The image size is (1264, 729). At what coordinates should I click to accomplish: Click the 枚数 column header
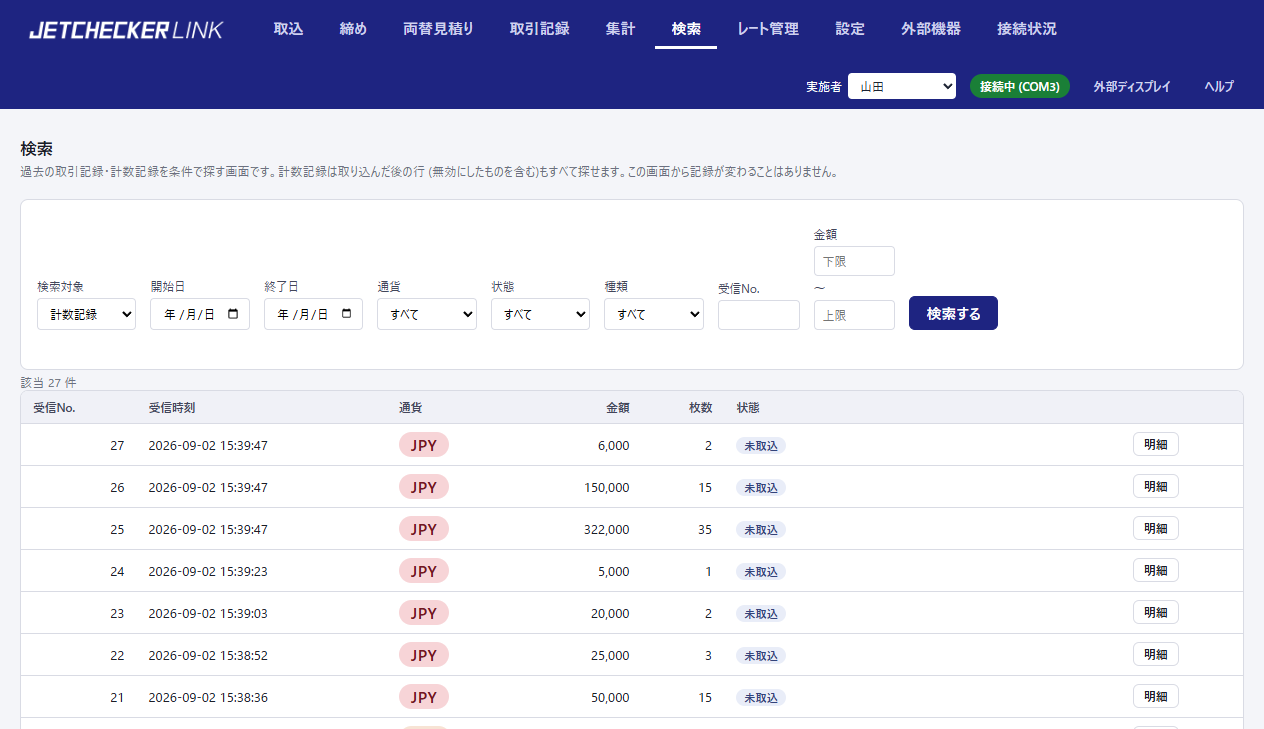point(701,407)
